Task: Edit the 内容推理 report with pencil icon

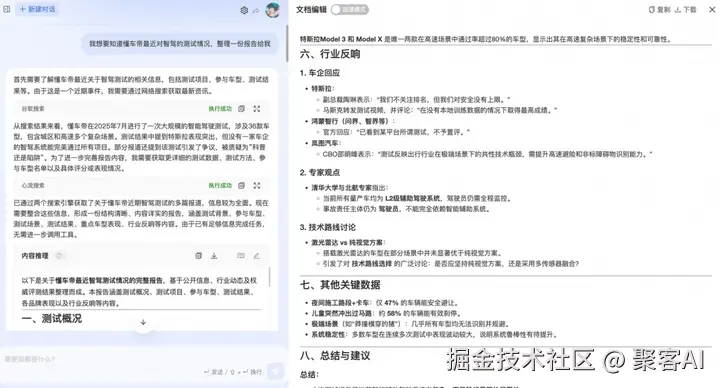Action: tap(256, 256)
